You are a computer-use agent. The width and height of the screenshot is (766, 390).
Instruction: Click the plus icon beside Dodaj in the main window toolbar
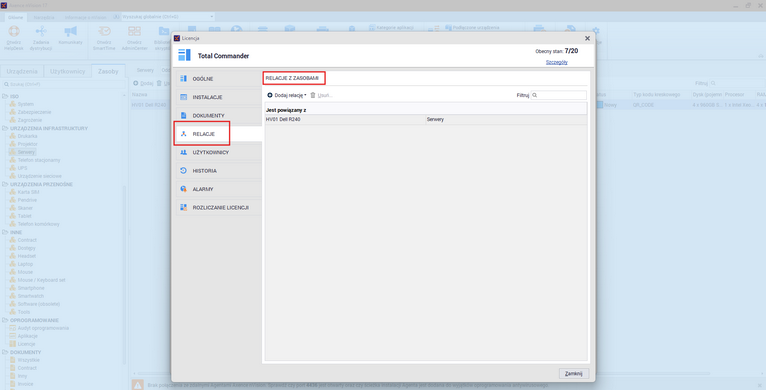(136, 84)
